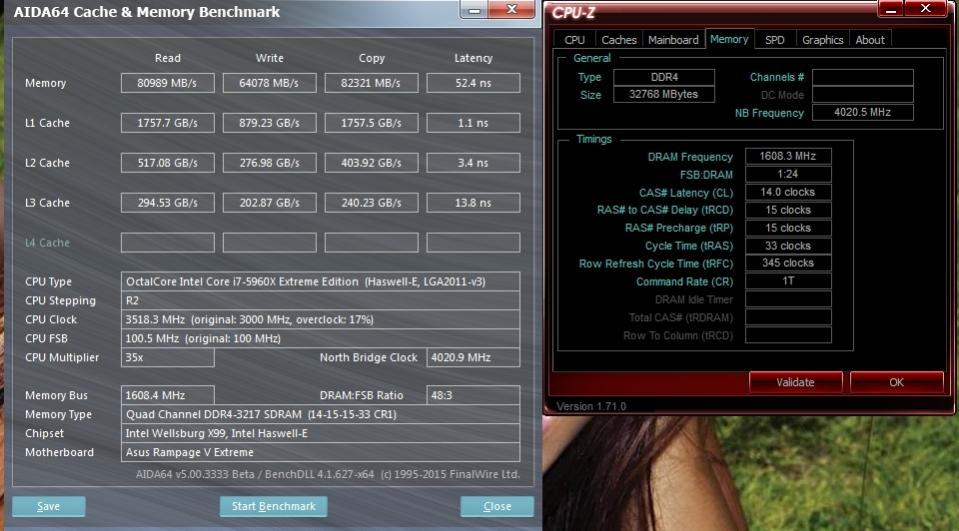The image size is (959, 531).
Task: Click the Chipset Intel Wellsburg X99 field
Action: point(320,433)
